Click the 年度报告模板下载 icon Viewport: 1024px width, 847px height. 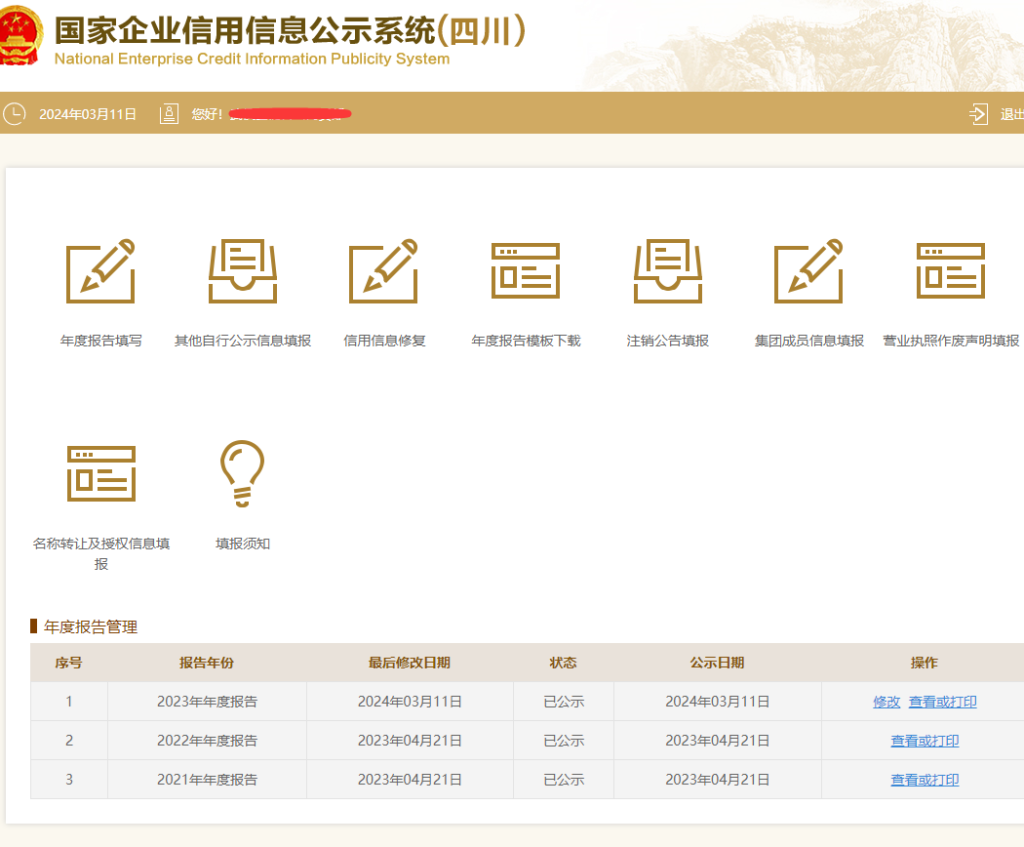coord(525,271)
